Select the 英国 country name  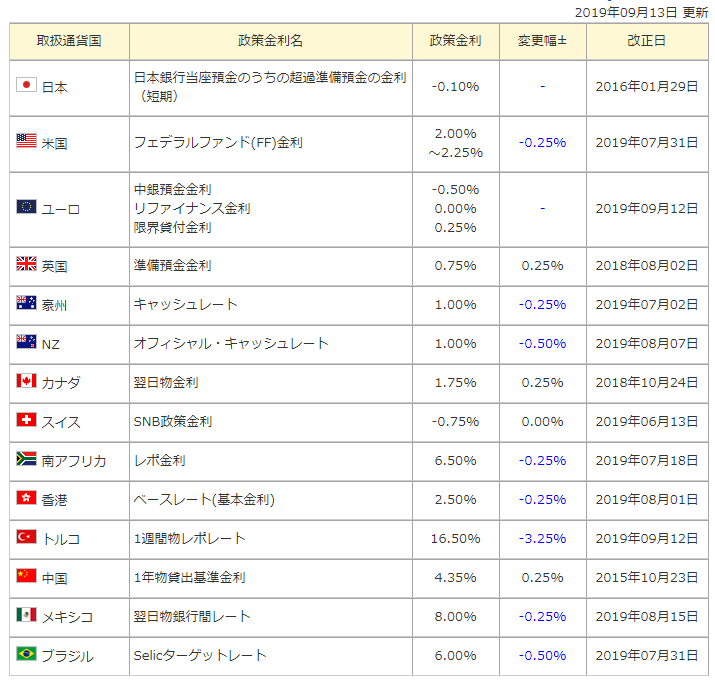(x=55, y=266)
